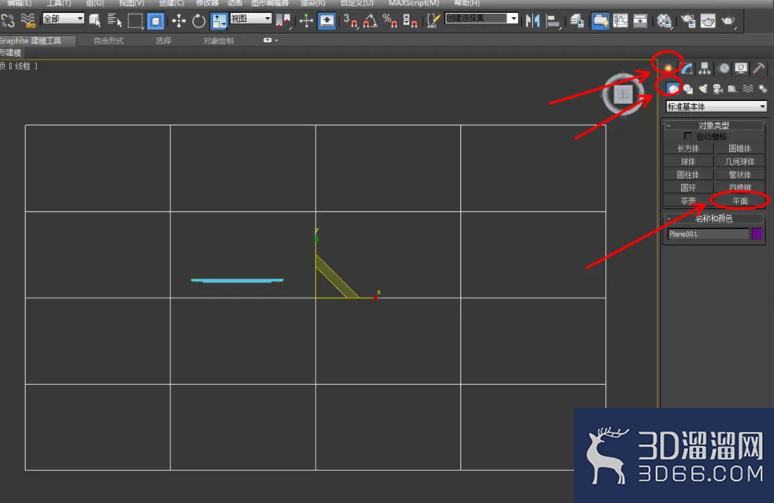Open Render Setup teapot icon

point(688,21)
